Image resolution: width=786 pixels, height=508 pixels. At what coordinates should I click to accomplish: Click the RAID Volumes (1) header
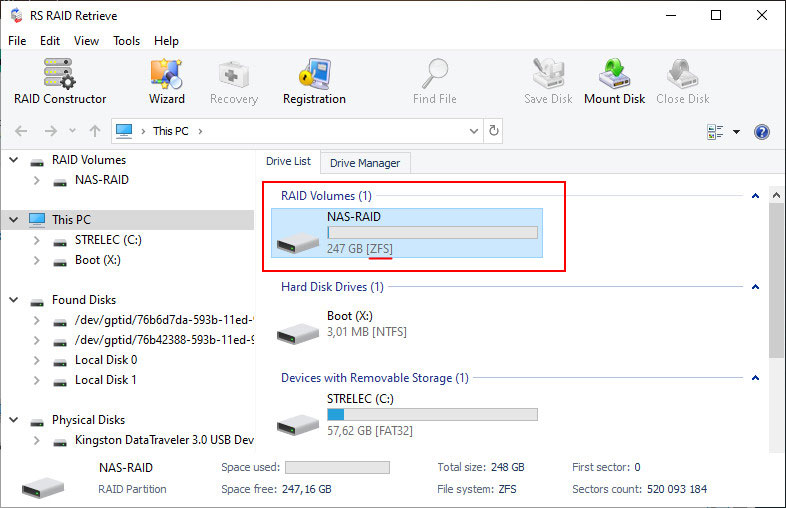click(x=326, y=196)
